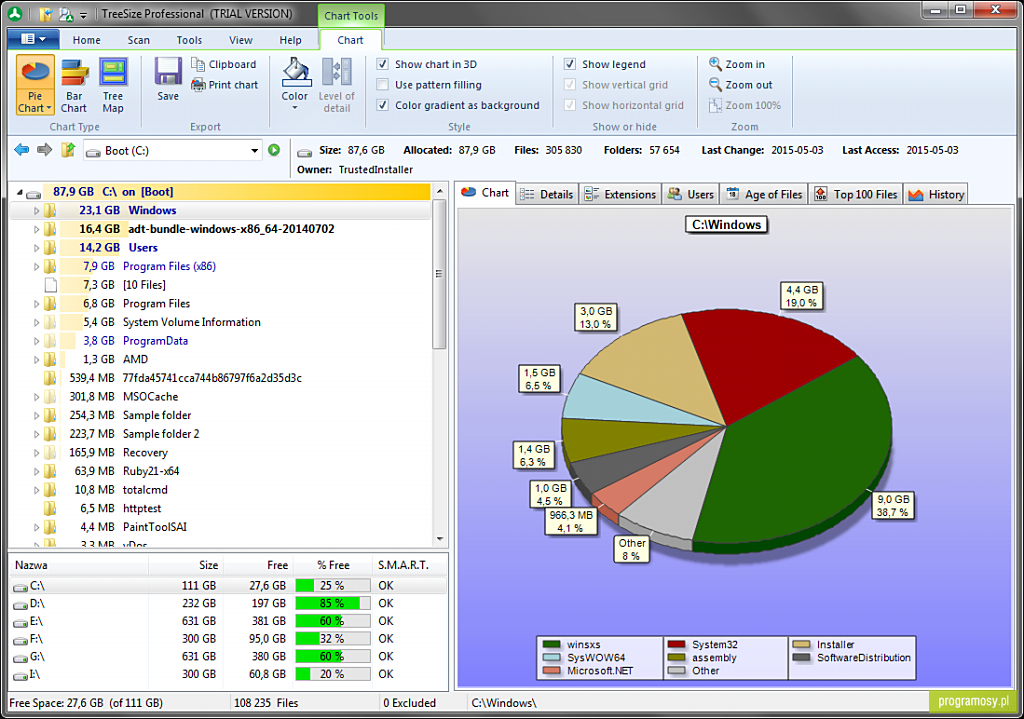Click the Windows folder icon

[x=50, y=210]
